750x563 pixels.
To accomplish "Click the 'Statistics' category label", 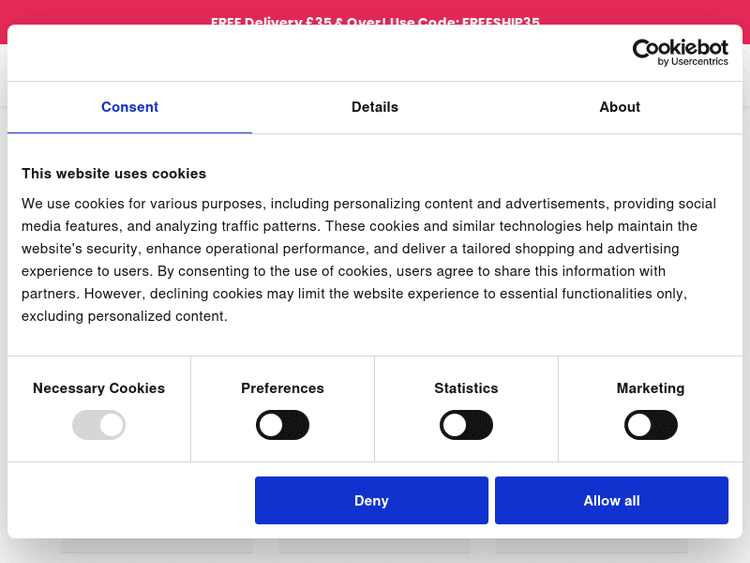I will click(466, 388).
